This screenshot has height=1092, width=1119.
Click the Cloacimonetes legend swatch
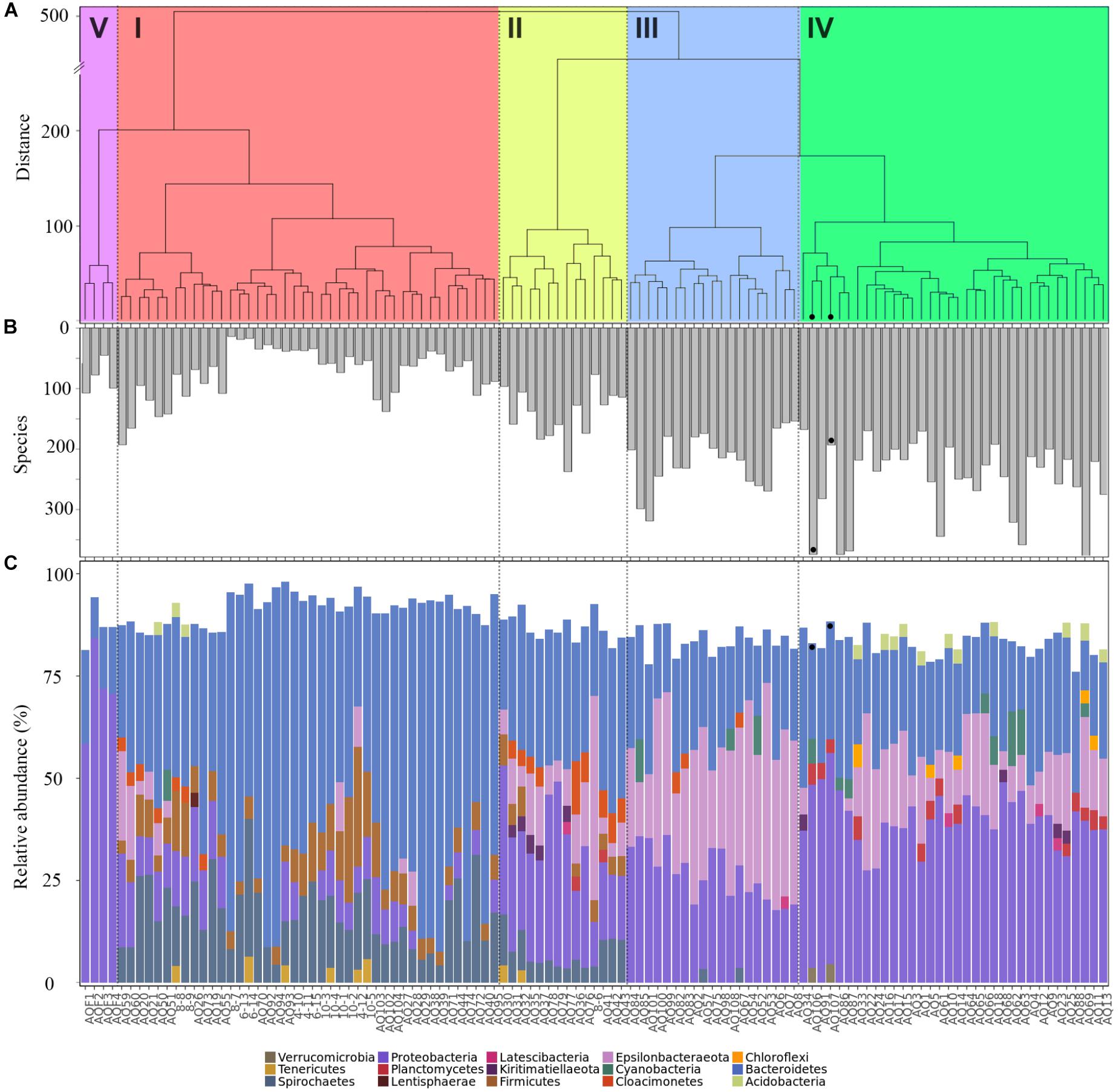[609, 1082]
